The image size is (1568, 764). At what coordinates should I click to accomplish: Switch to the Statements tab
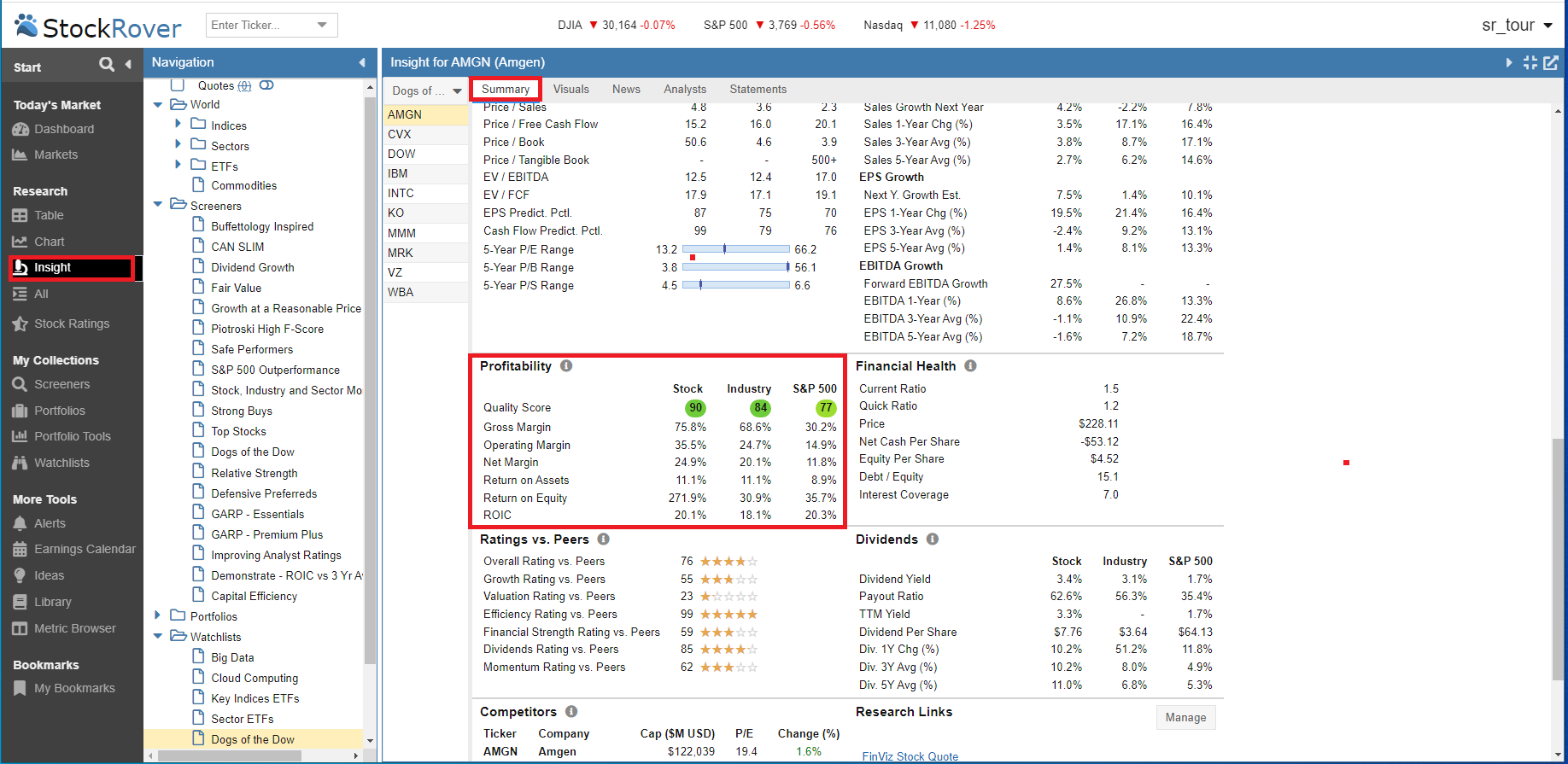pyautogui.click(x=758, y=89)
